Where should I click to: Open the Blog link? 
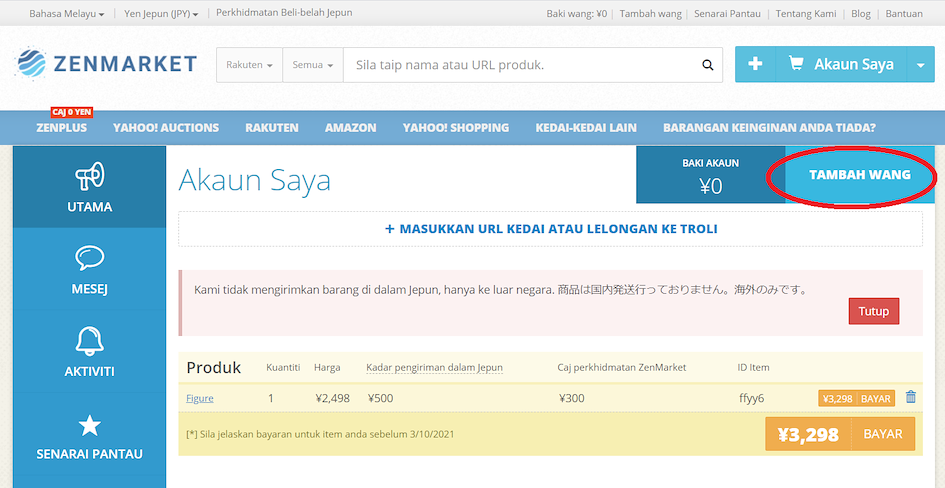point(861,13)
